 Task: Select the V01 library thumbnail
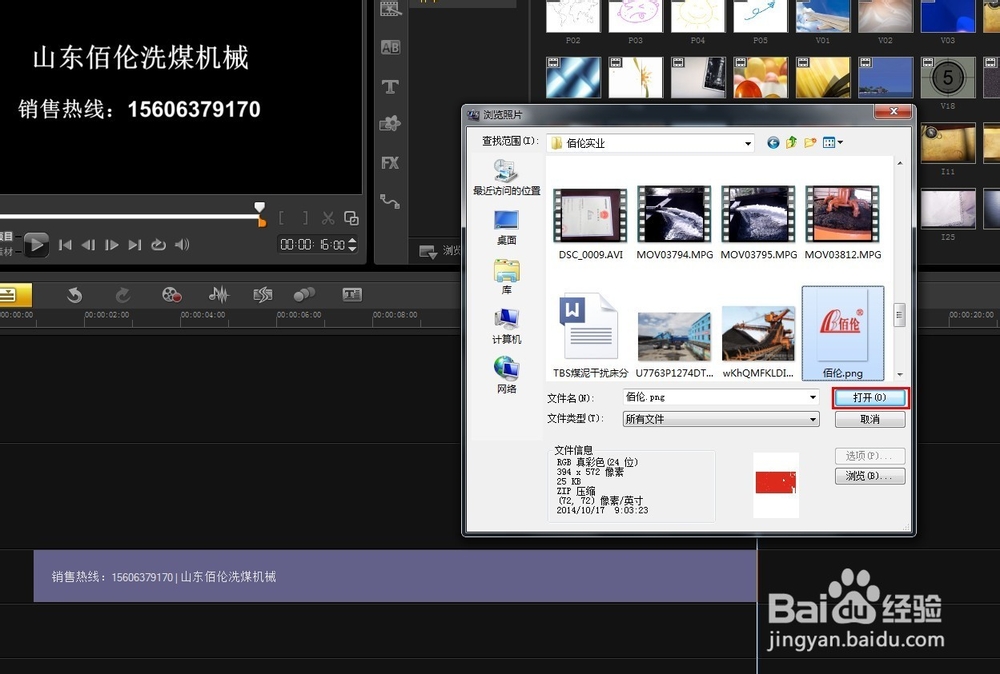(x=823, y=17)
